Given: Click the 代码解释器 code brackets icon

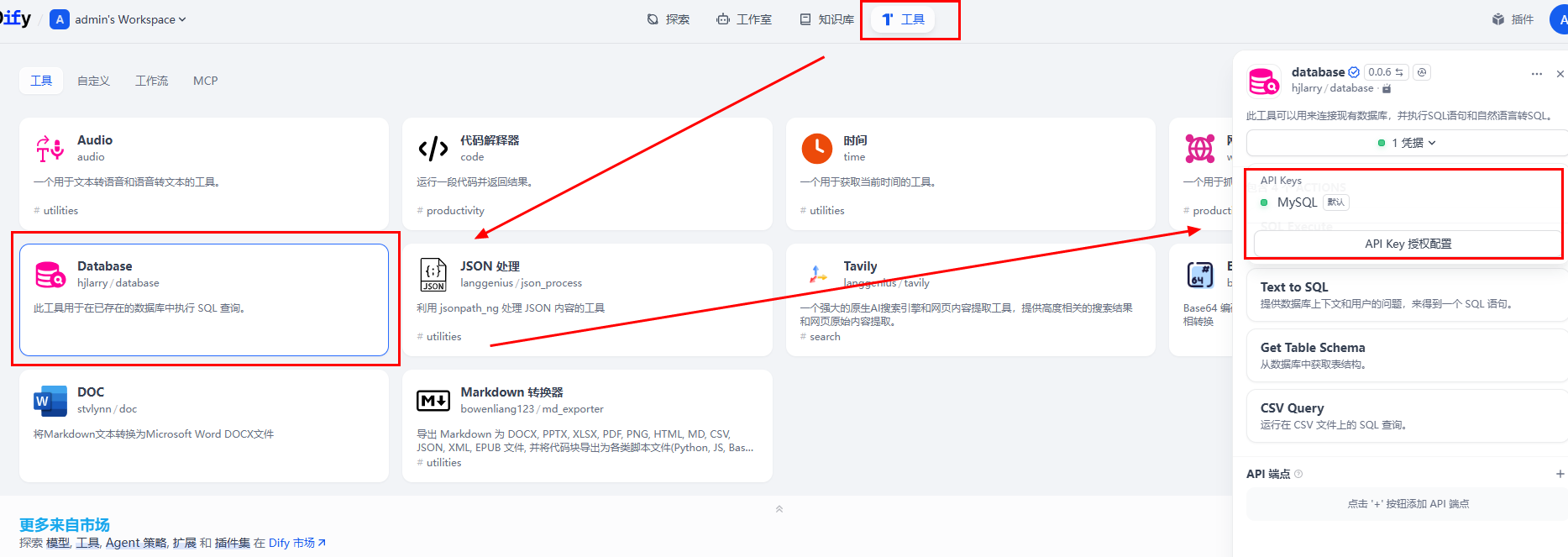Looking at the screenshot, I should pyautogui.click(x=433, y=149).
